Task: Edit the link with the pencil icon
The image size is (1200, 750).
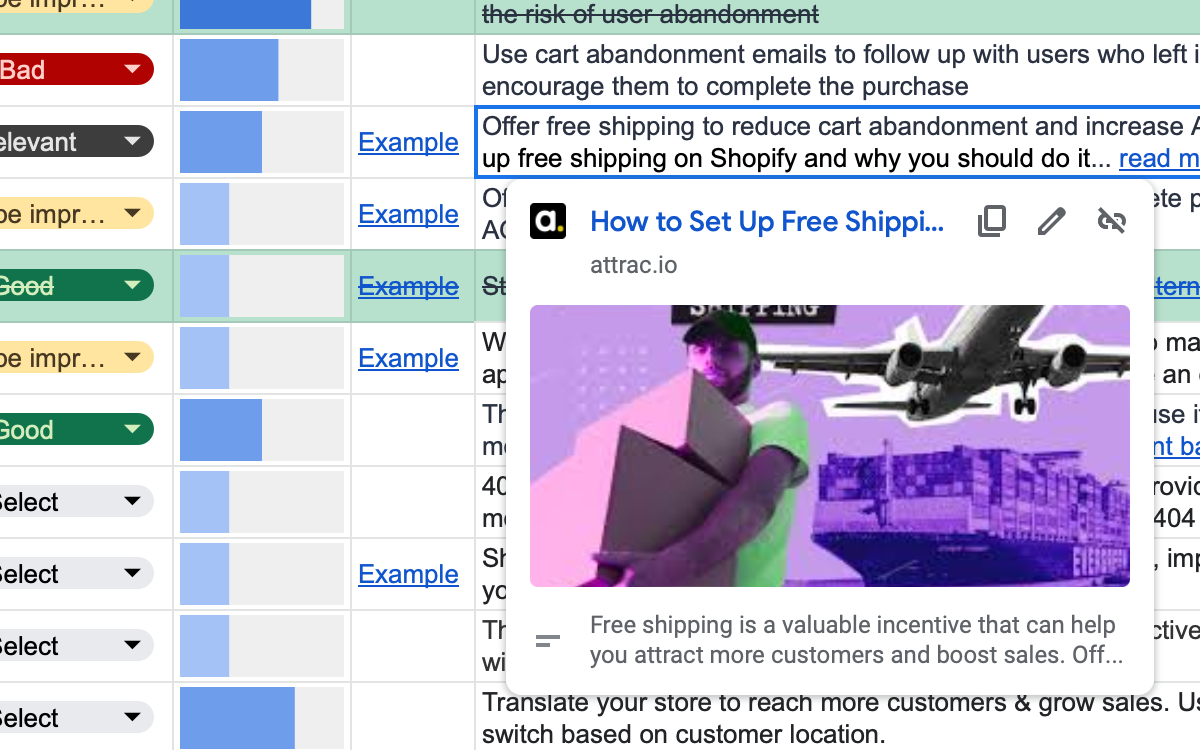Action: coord(1051,222)
